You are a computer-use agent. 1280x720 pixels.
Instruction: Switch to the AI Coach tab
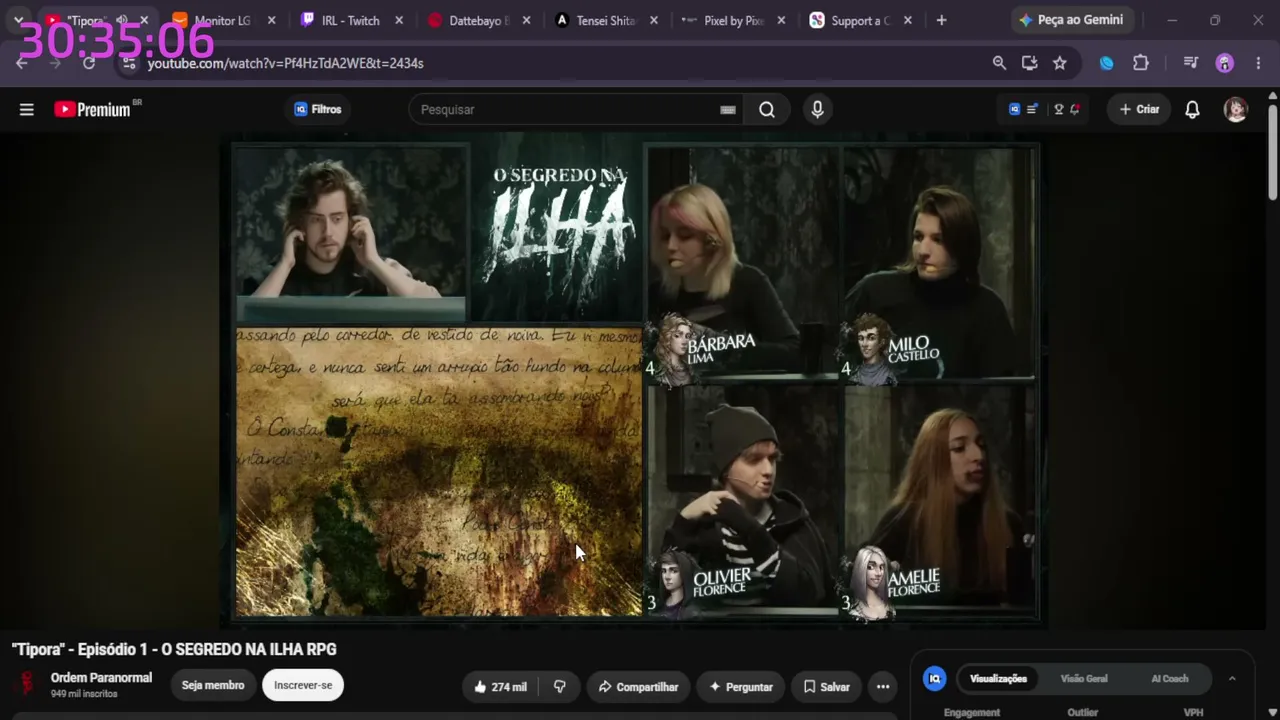pos(1169,679)
